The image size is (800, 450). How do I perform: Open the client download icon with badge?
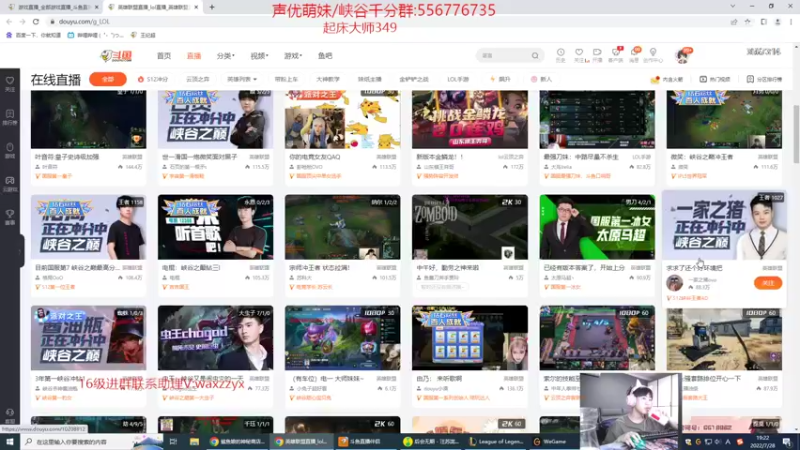(x=615, y=55)
